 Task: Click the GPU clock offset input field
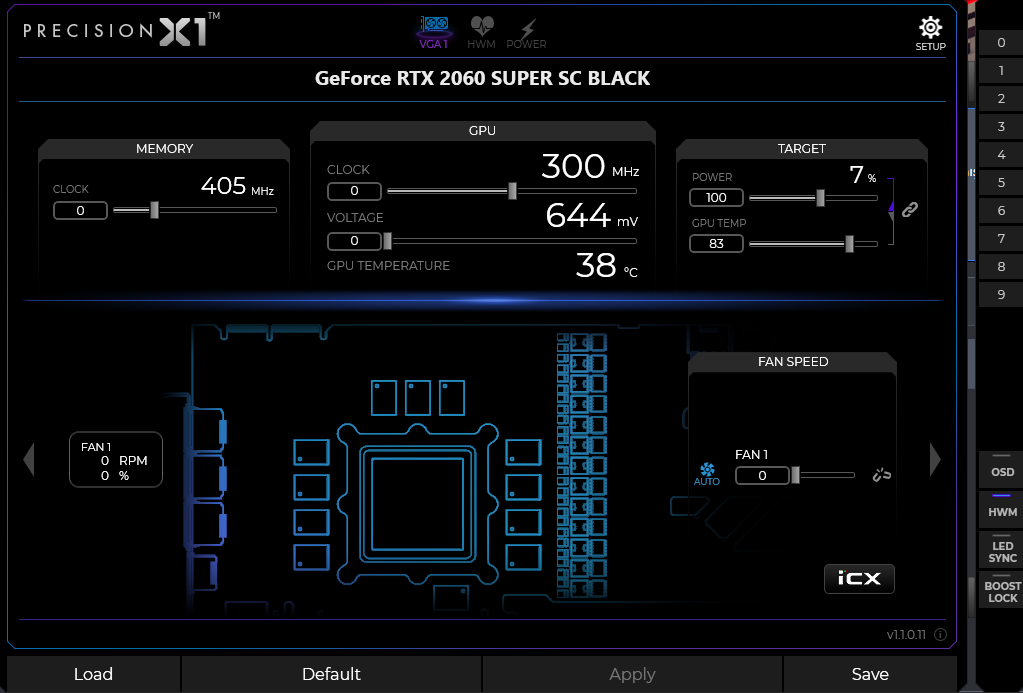point(354,191)
